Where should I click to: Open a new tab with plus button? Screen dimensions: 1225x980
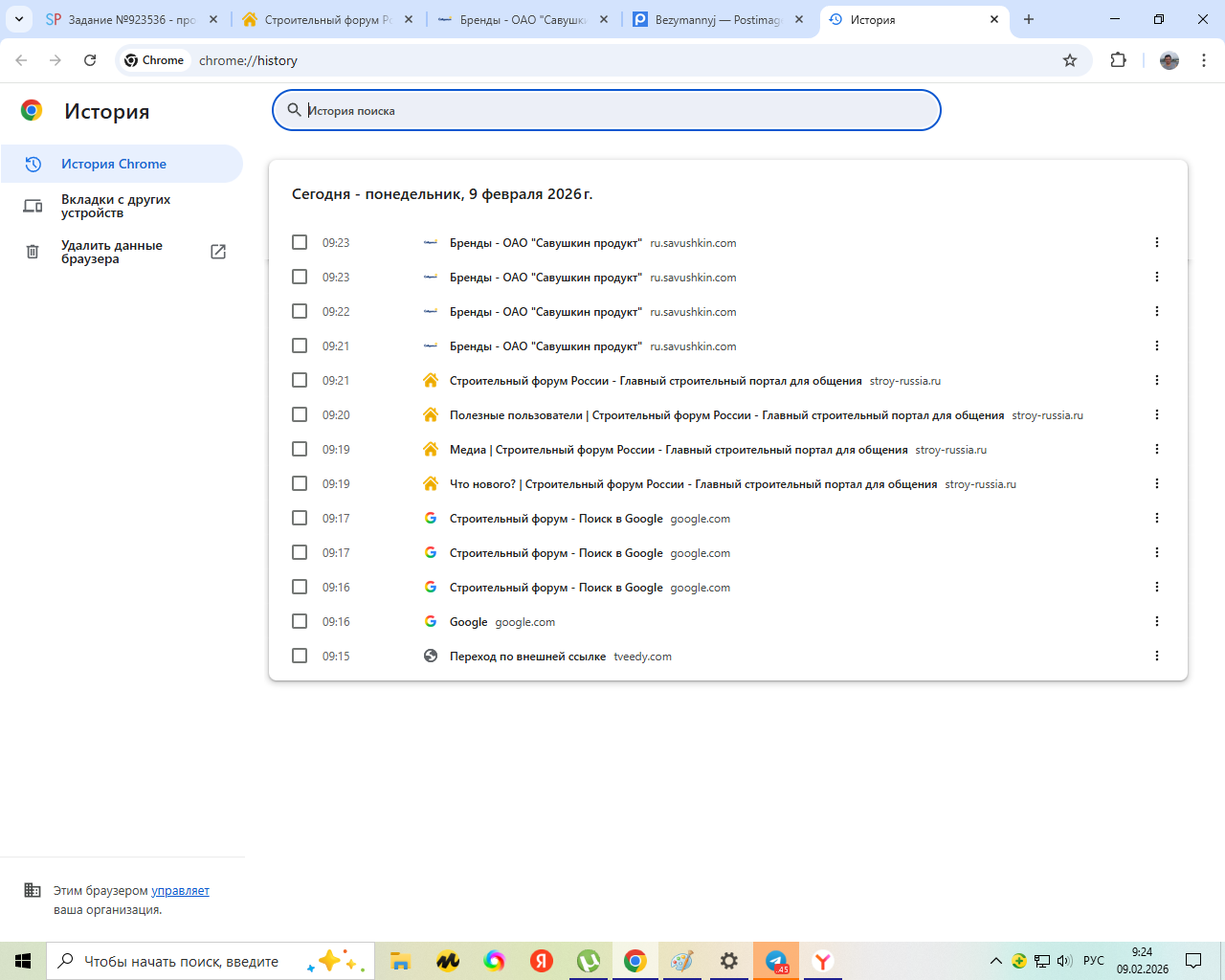pos(1029,19)
